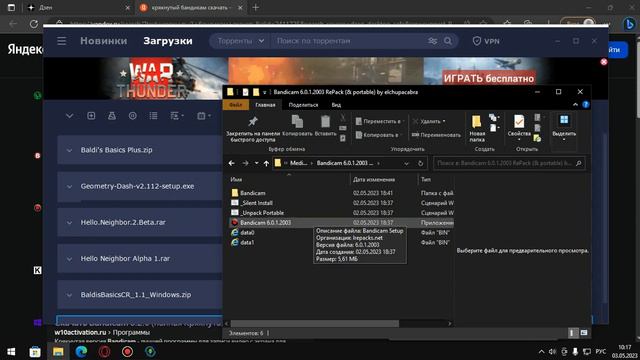Open Microsoft Edge from the taskbar
Viewport: 640px width, 360px height.
click(81, 351)
